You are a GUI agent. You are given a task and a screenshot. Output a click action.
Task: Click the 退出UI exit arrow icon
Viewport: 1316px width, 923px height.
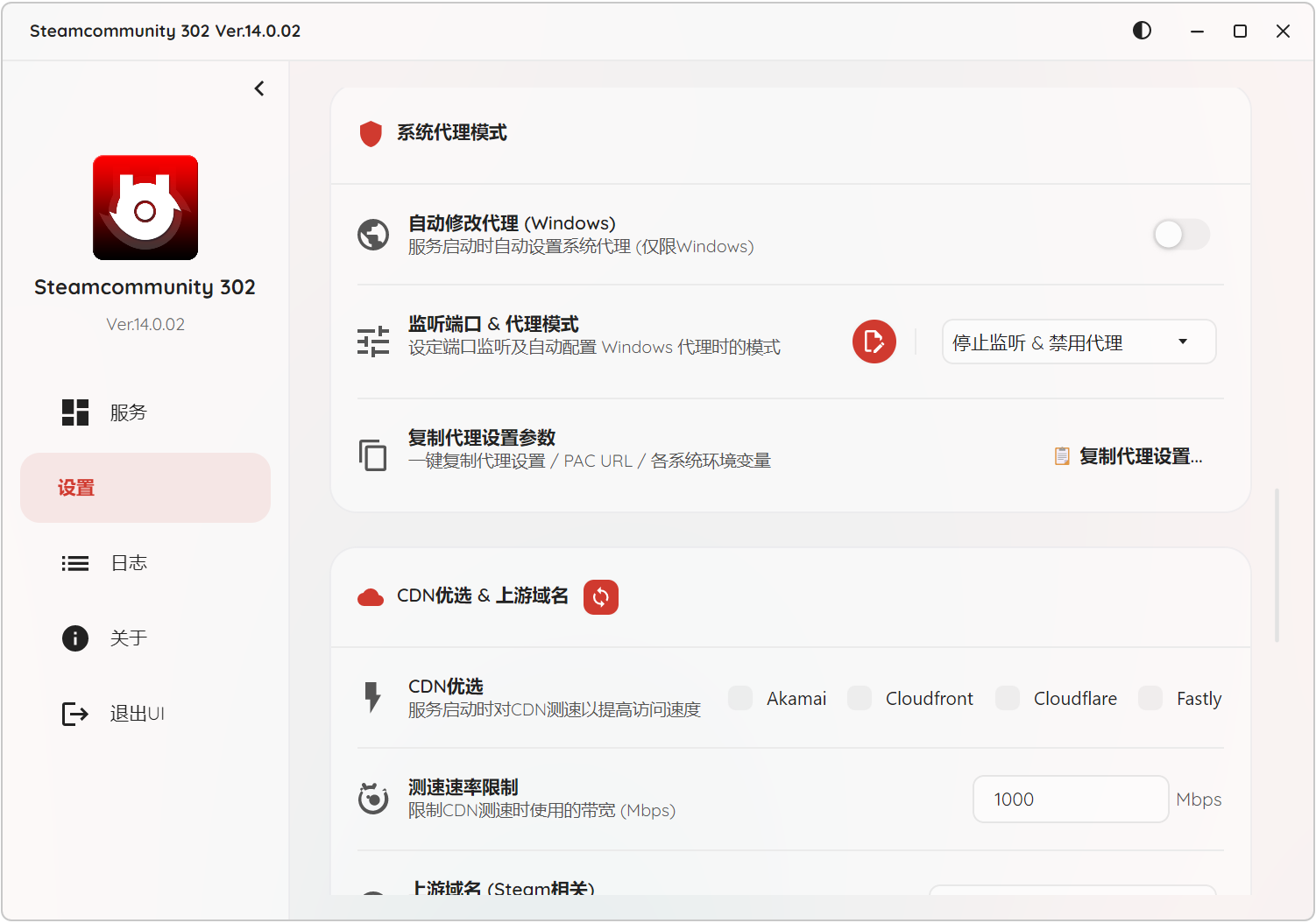[75, 714]
